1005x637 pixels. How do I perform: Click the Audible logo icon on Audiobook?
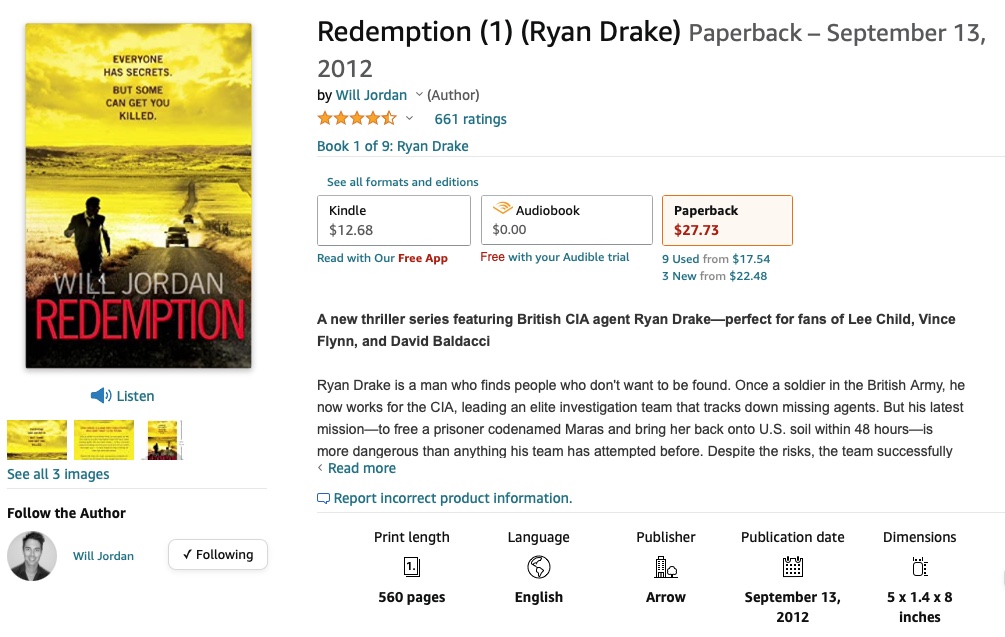(x=502, y=210)
